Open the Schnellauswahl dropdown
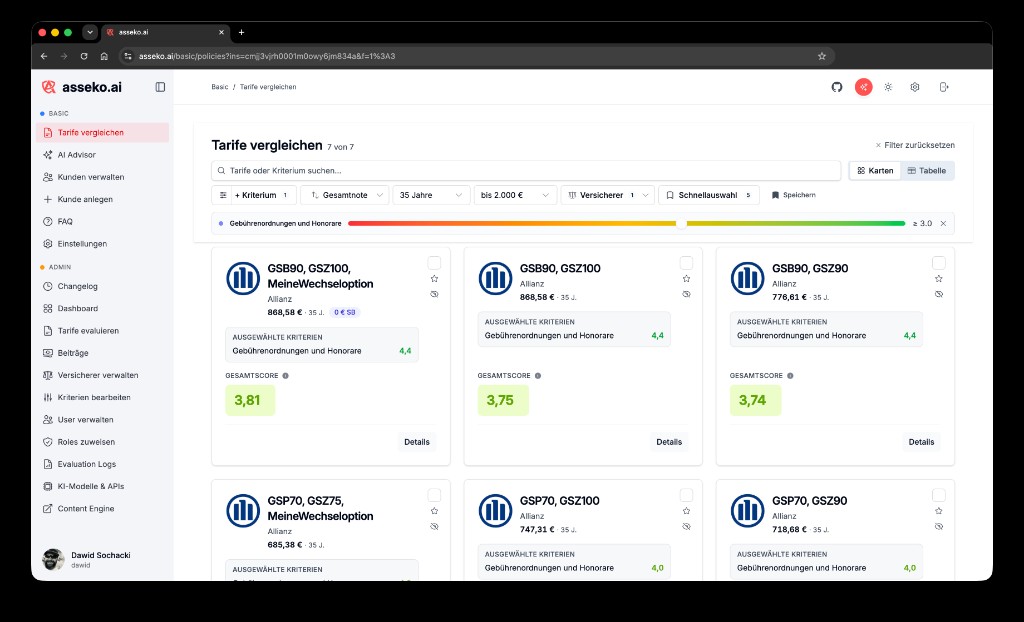 (709, 195)
